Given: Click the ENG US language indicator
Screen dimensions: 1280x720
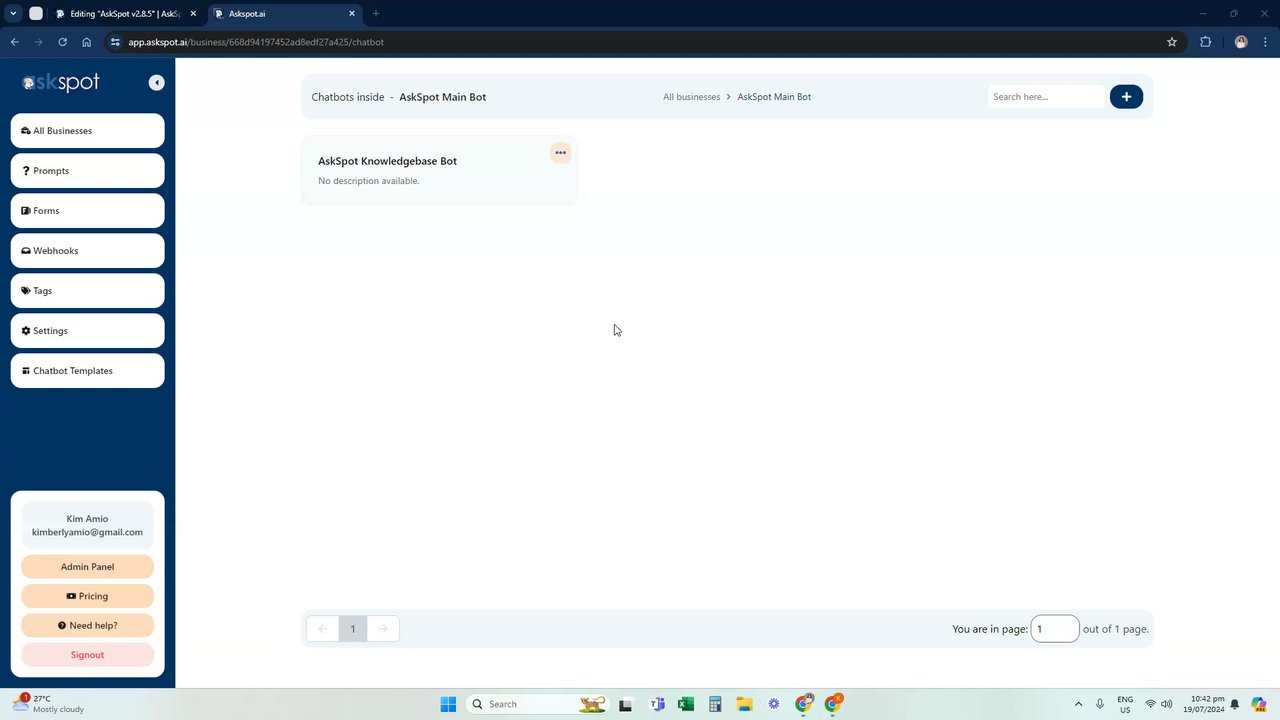Looking at the screenshot, I should point(1125,704).
